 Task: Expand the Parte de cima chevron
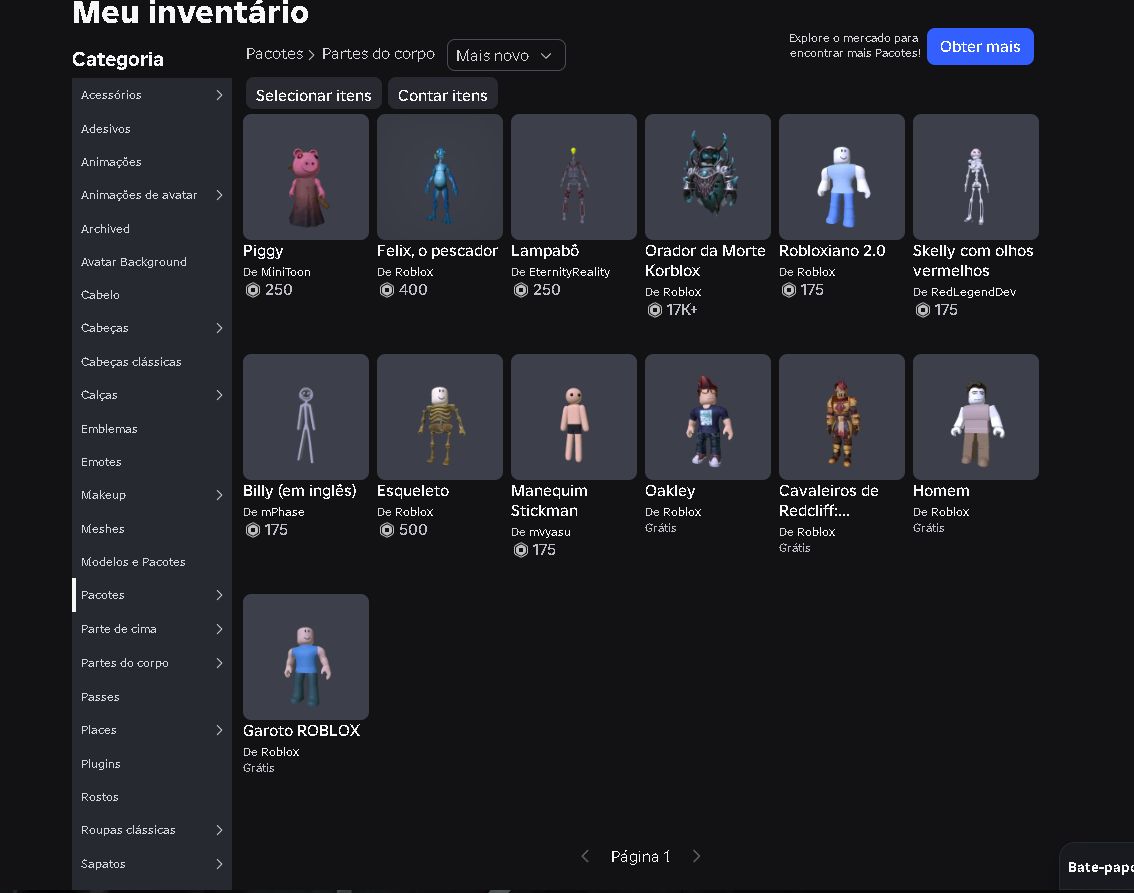click(x=219, y=629)
